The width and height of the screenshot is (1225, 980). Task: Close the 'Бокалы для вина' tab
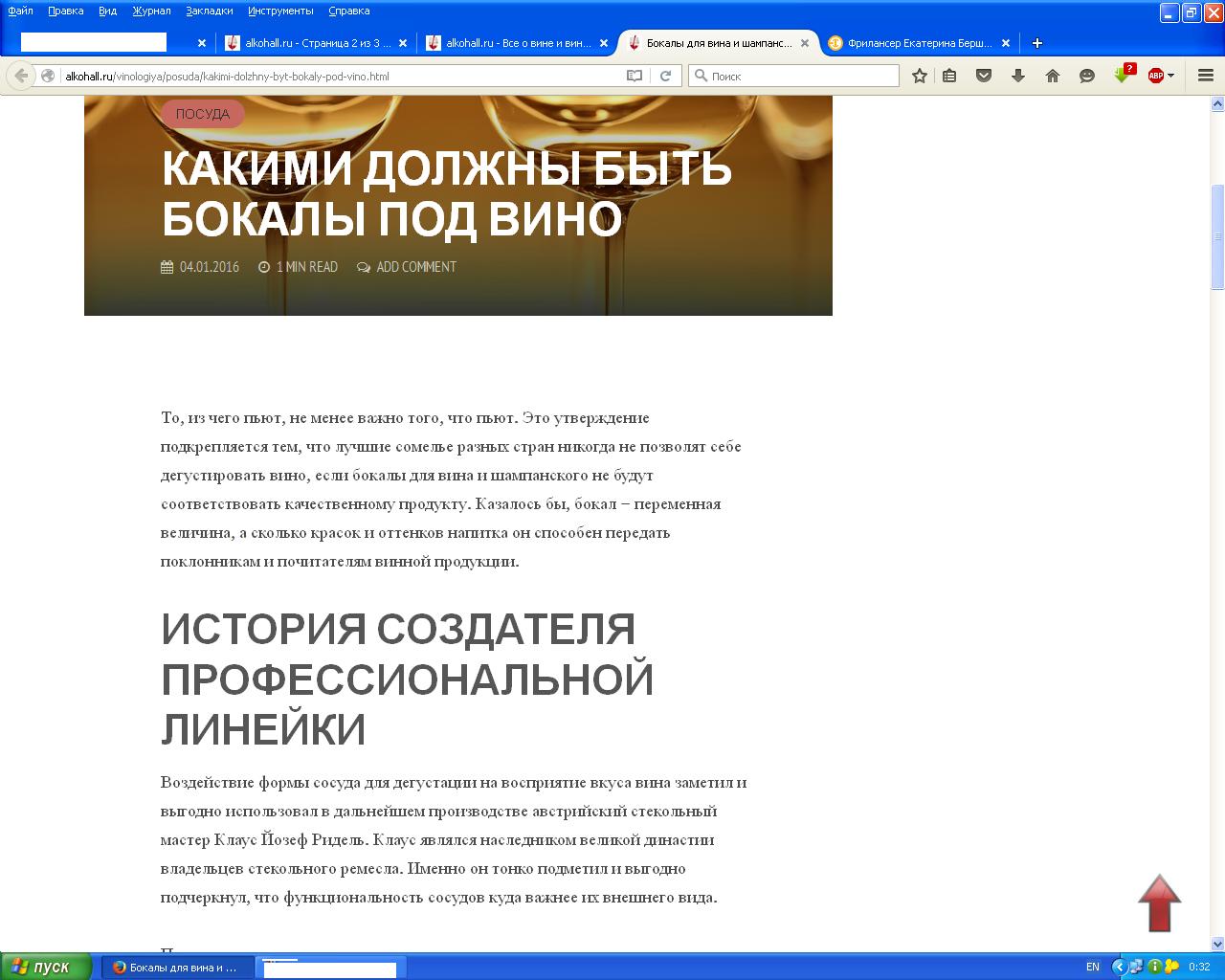pos(805,43)
